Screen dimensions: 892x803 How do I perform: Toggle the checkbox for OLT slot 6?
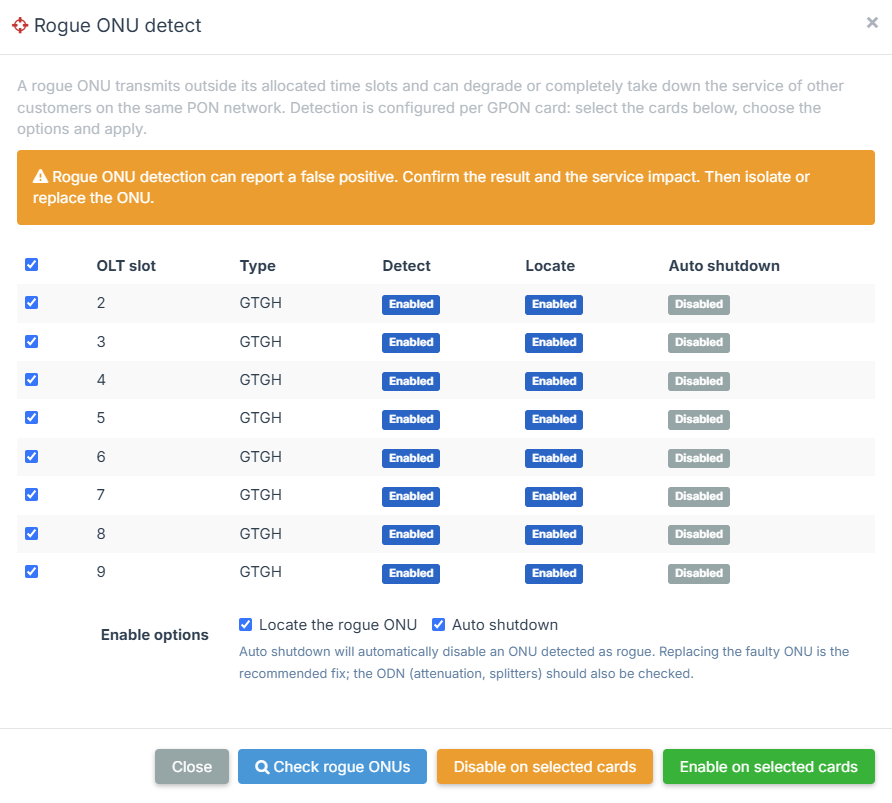[x=32, y=456]
